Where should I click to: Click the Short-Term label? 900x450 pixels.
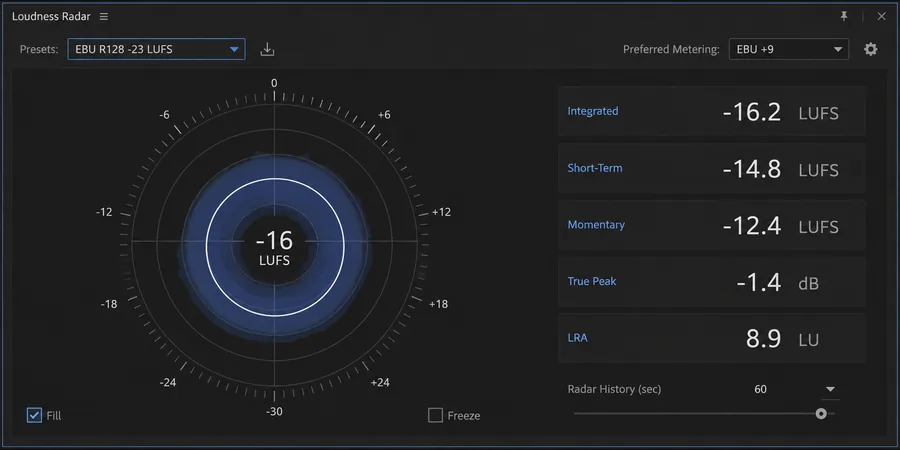click(595, 168)
